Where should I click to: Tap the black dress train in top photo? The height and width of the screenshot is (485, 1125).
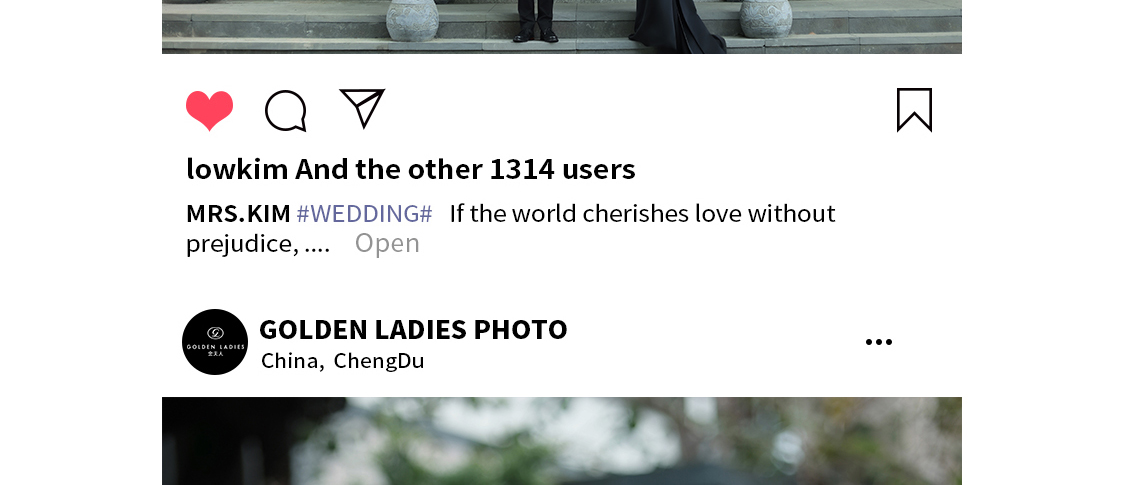pos(678,26)
